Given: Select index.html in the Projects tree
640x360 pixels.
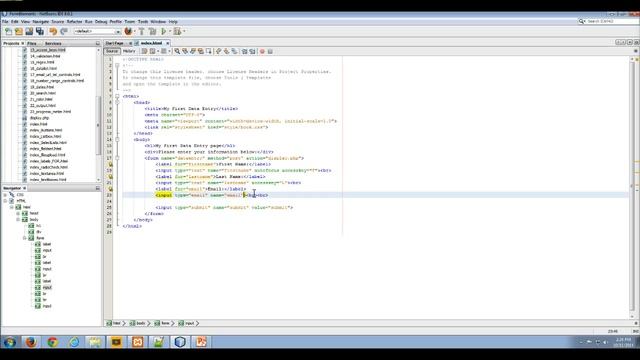Looking at the screenshot, I should coord(38,124).
